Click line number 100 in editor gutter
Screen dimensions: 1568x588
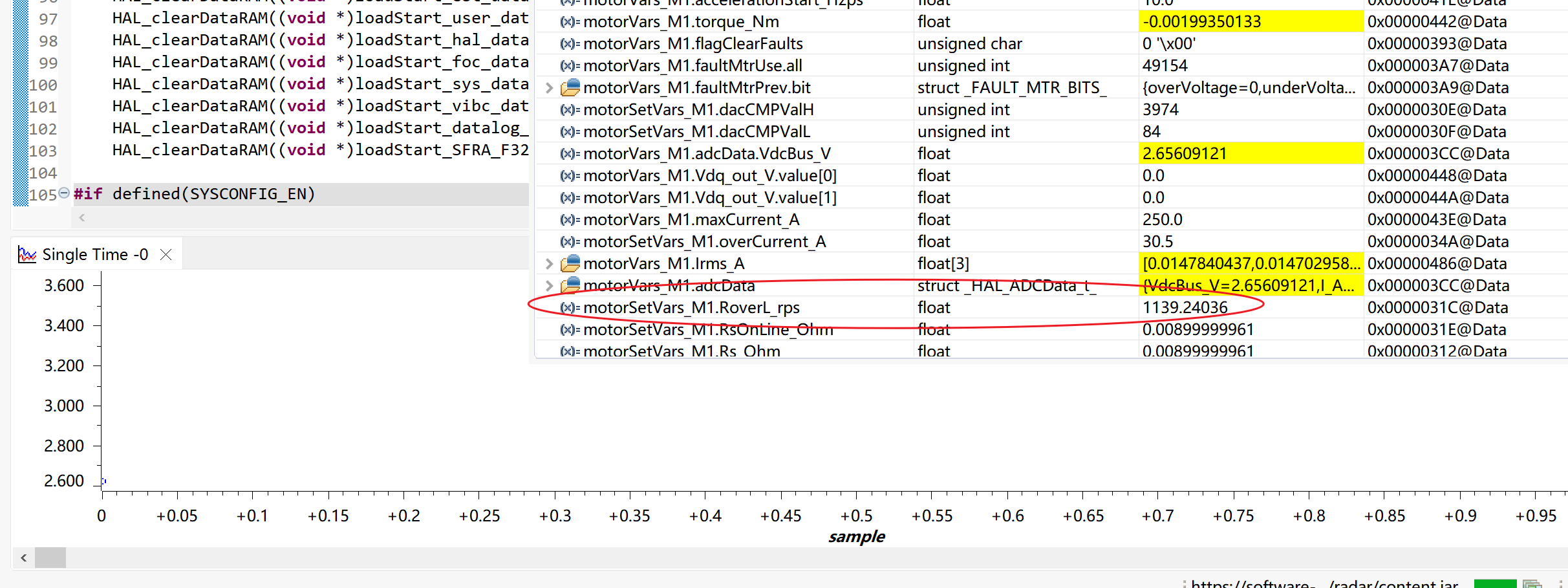[x=43, y=85]
